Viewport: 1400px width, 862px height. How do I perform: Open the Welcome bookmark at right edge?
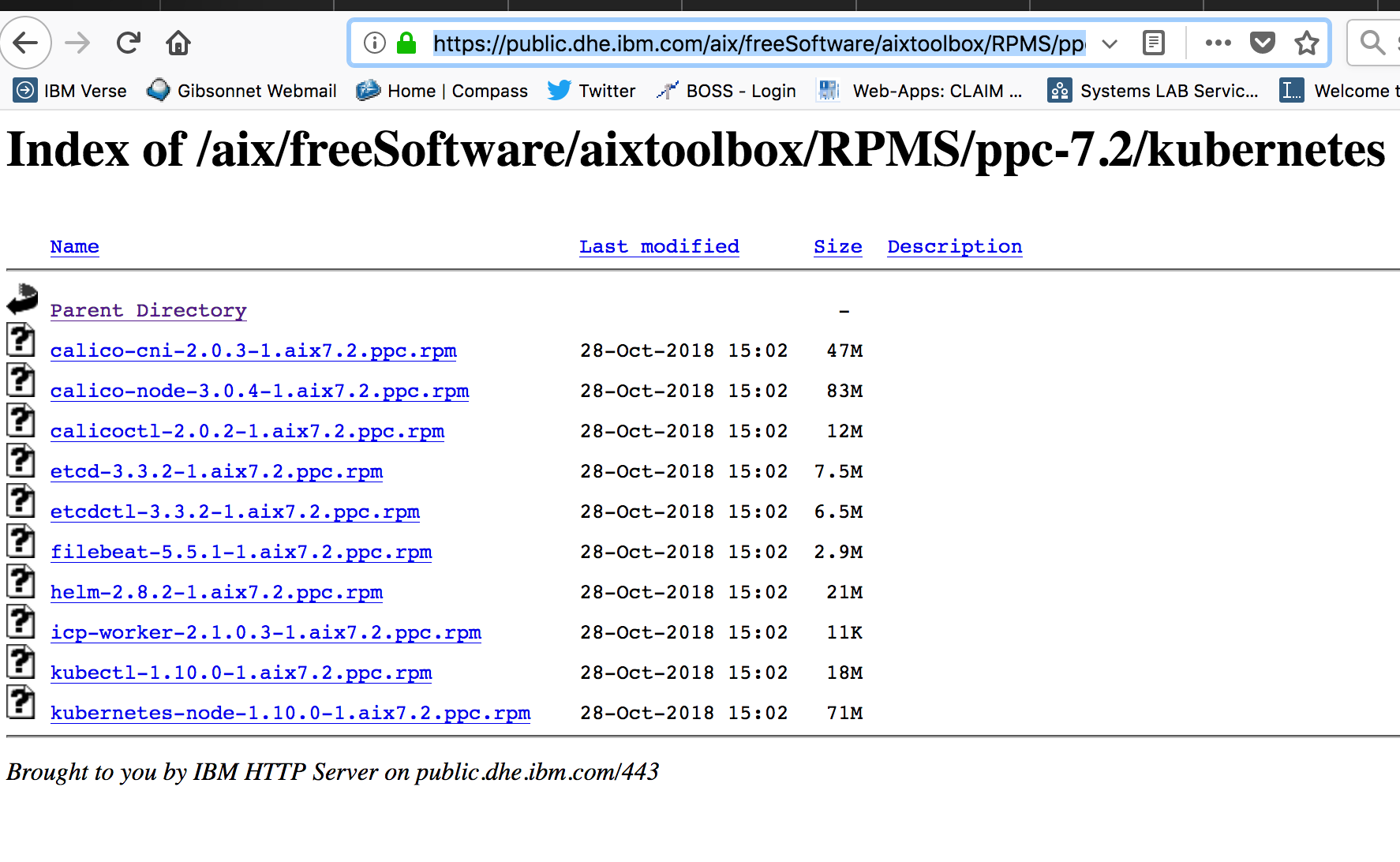[x=1339, y=91]
